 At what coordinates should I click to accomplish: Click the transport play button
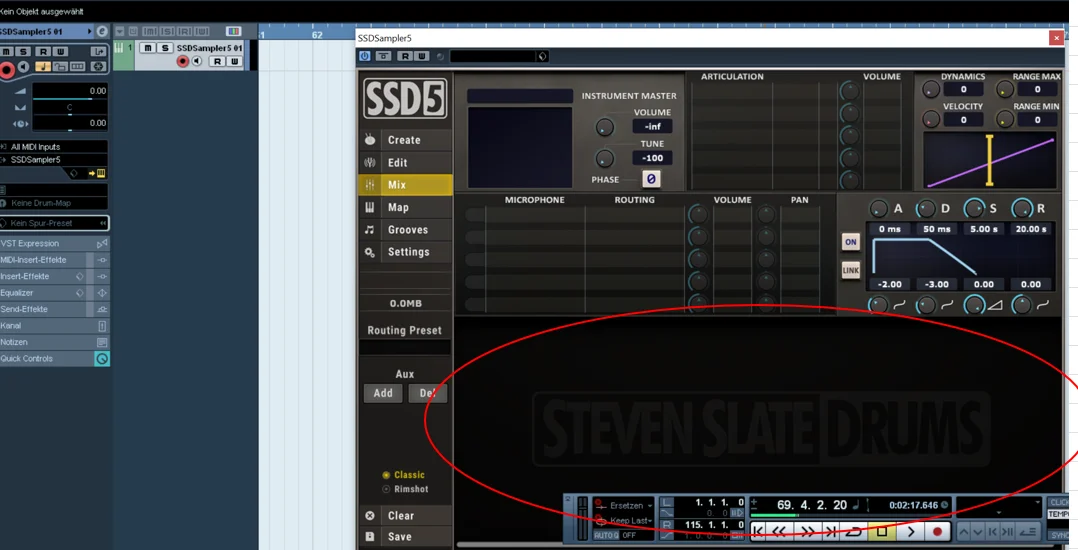pyautogui.click(x=910, y=531)
